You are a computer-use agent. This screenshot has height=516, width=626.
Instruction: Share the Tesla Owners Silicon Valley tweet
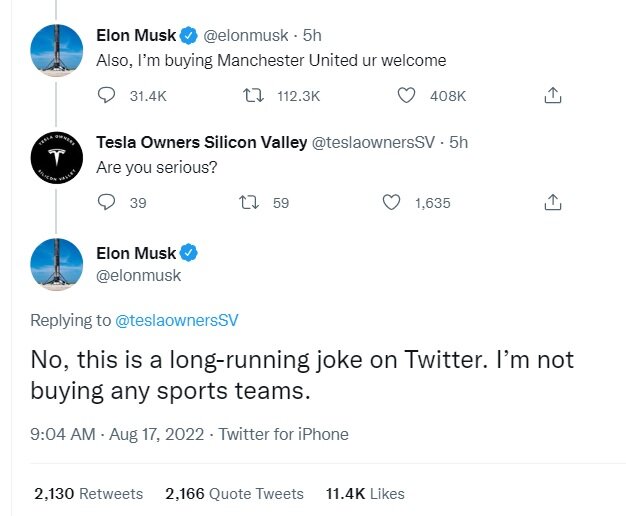coord(552,203)
